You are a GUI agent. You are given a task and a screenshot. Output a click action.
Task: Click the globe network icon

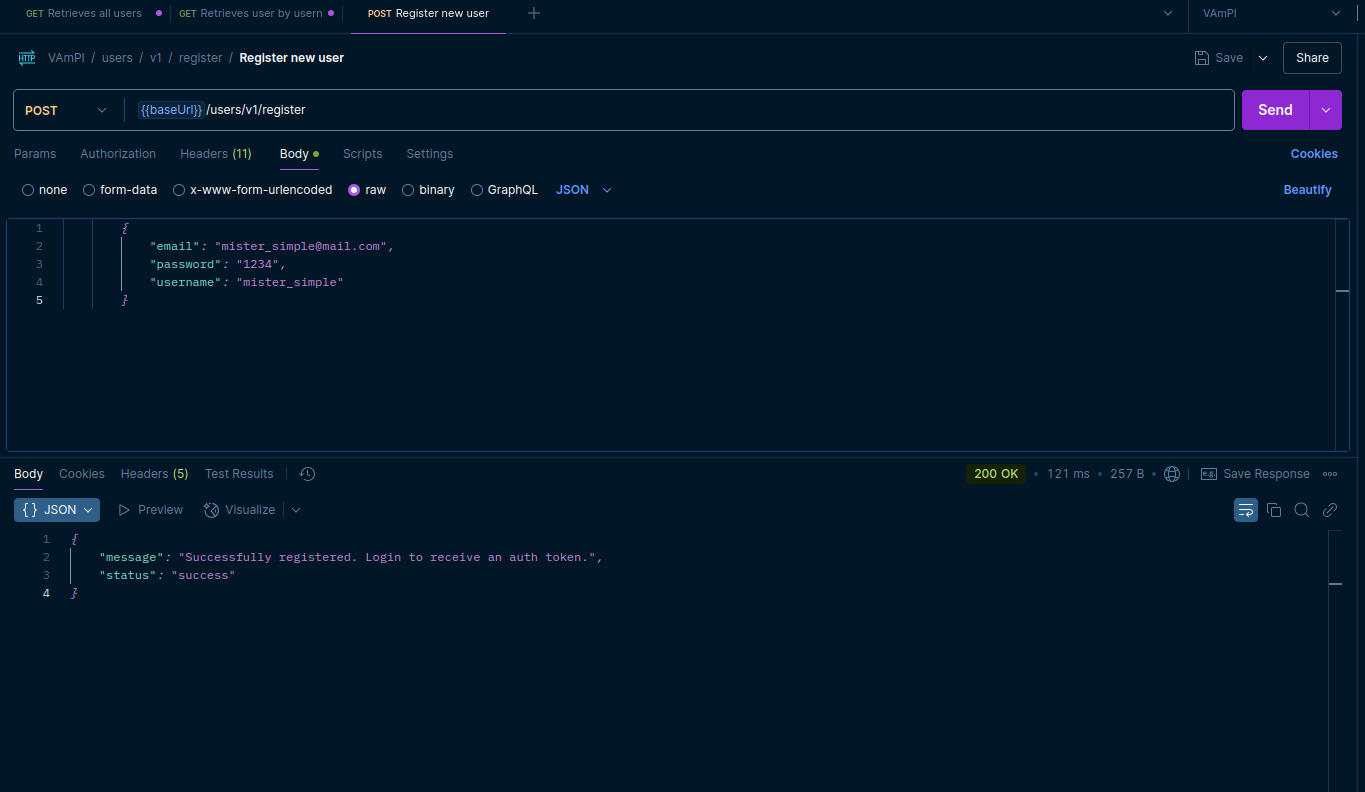point(1172,474)
